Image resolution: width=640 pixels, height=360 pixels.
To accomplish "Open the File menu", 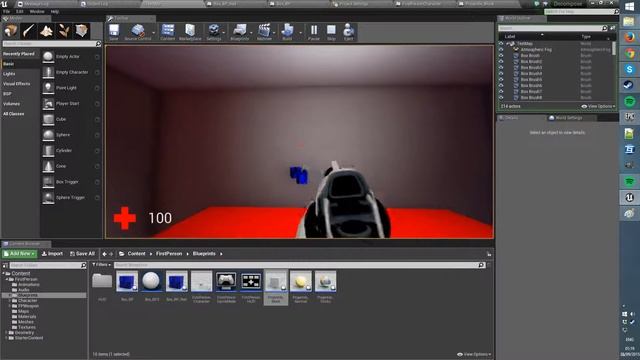I will tap(7, 11).
